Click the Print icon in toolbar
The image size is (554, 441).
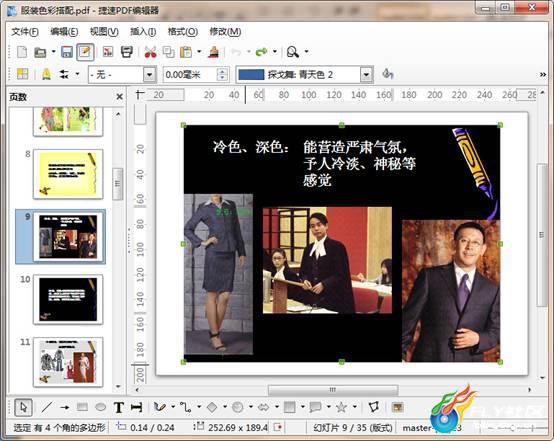click(x=127, y=52)
